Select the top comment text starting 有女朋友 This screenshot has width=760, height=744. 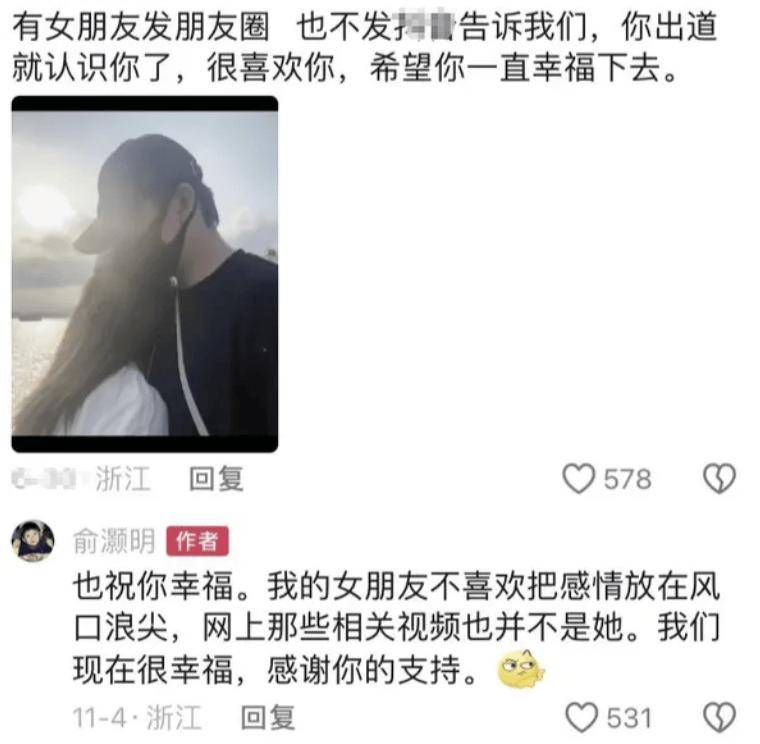tap(364, 47)
